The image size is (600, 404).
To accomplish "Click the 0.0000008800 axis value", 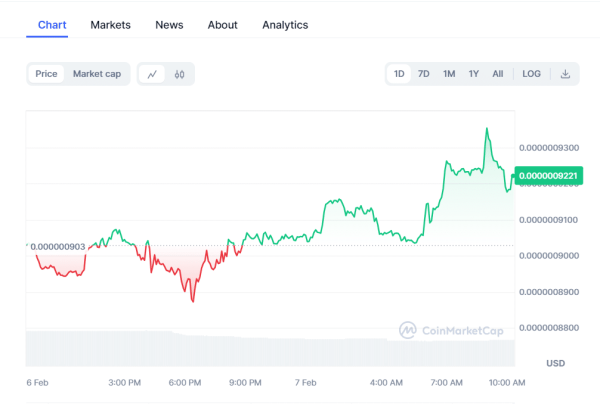I will (x=549, y=328).
